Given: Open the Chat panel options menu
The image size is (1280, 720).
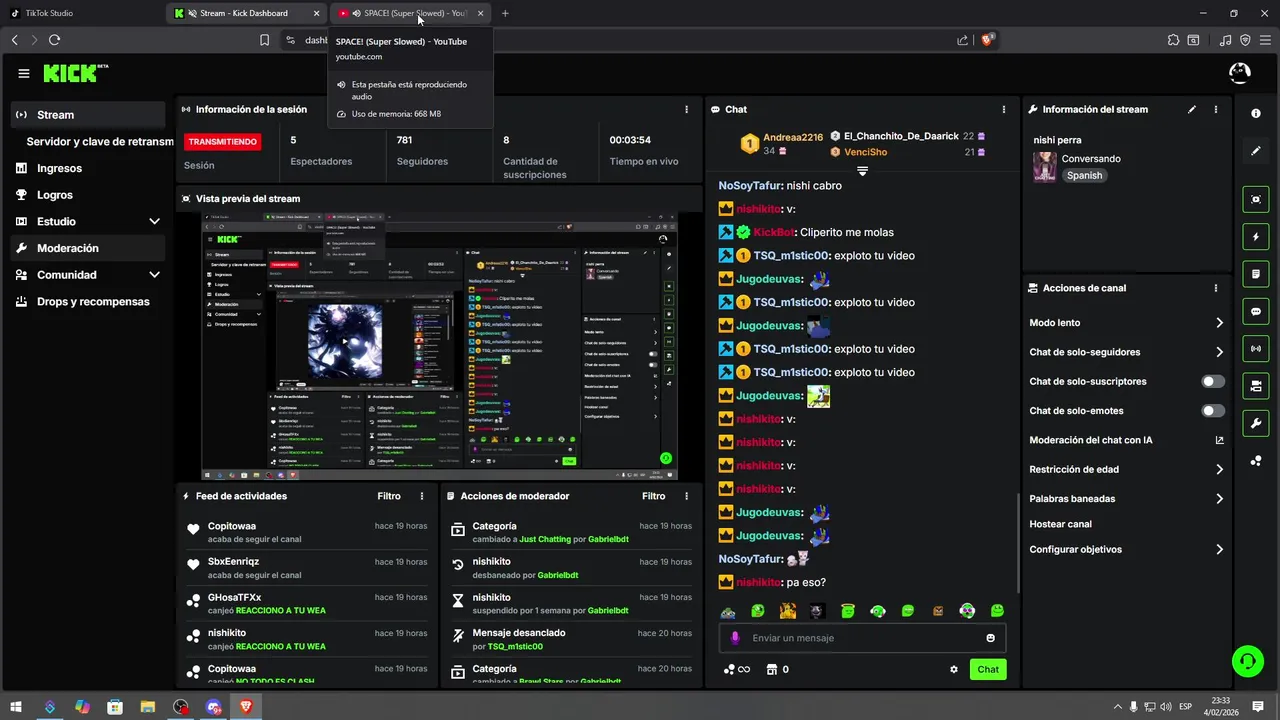Looking at the screenshot, I should pyautogui.click(x=1004, y=109).
